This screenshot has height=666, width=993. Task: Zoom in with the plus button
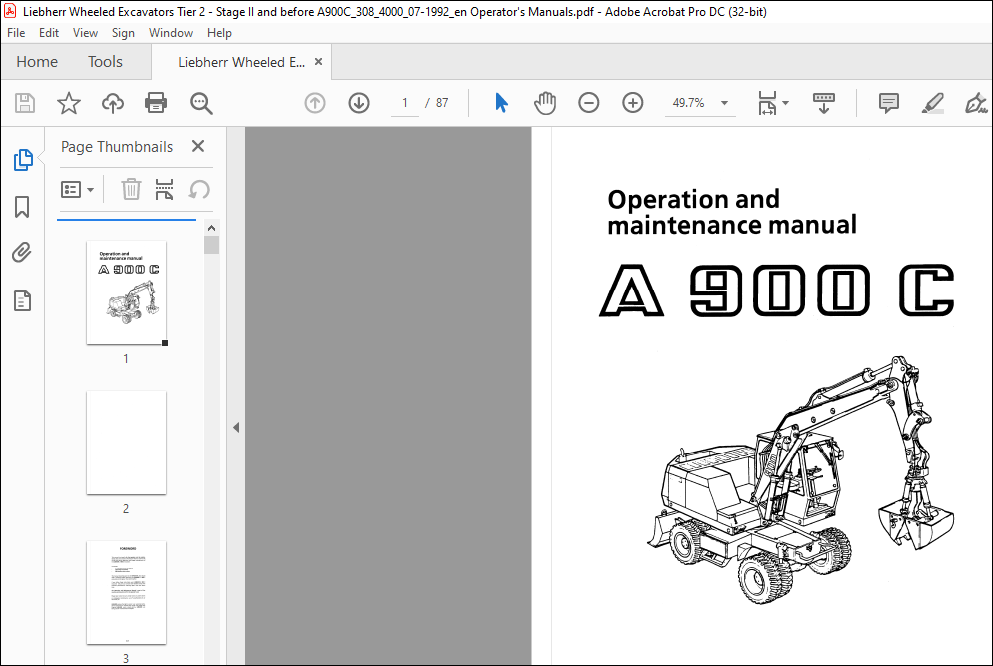[x=633, y=103]
